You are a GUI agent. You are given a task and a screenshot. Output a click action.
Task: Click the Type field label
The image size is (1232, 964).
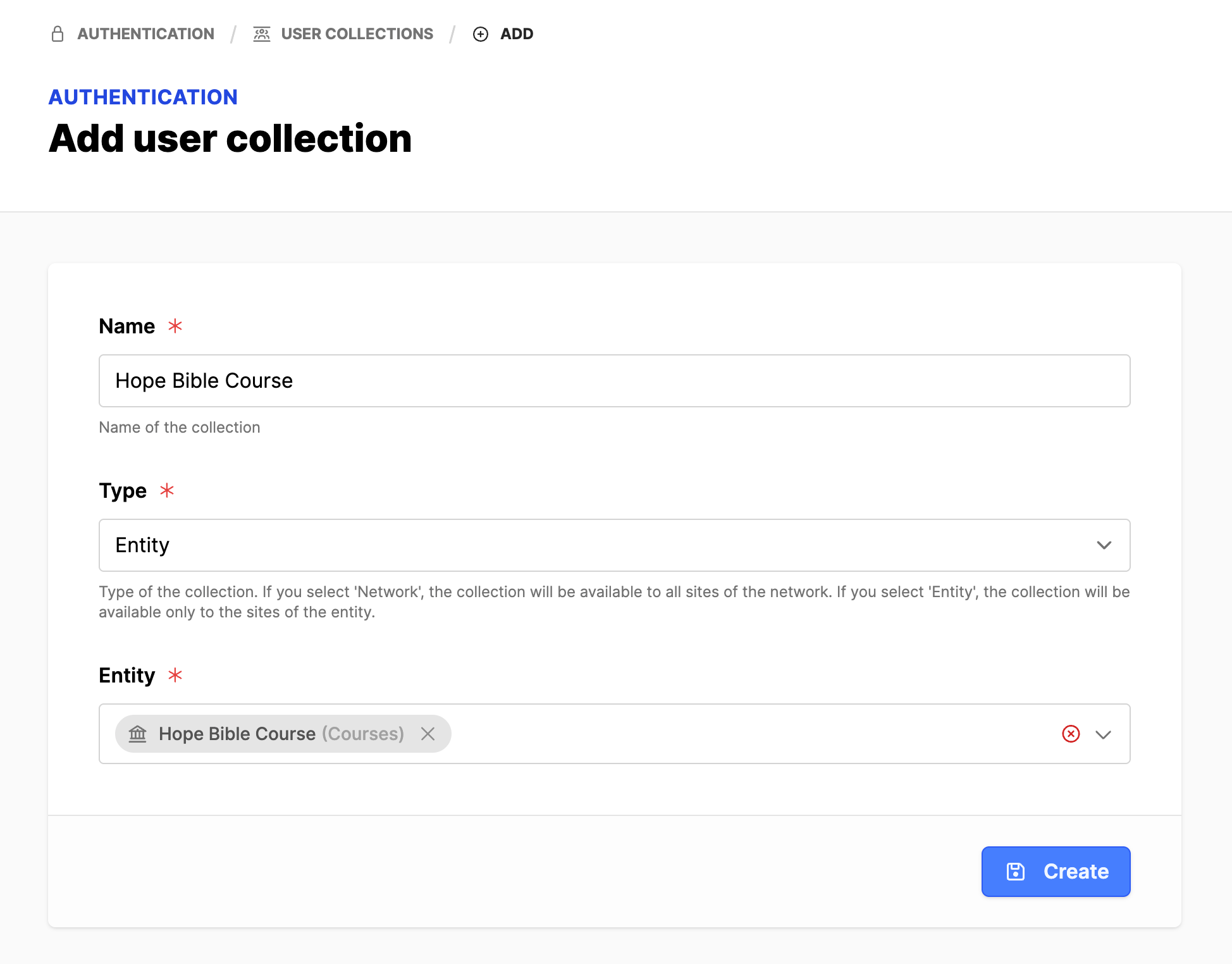pos(123,491)
